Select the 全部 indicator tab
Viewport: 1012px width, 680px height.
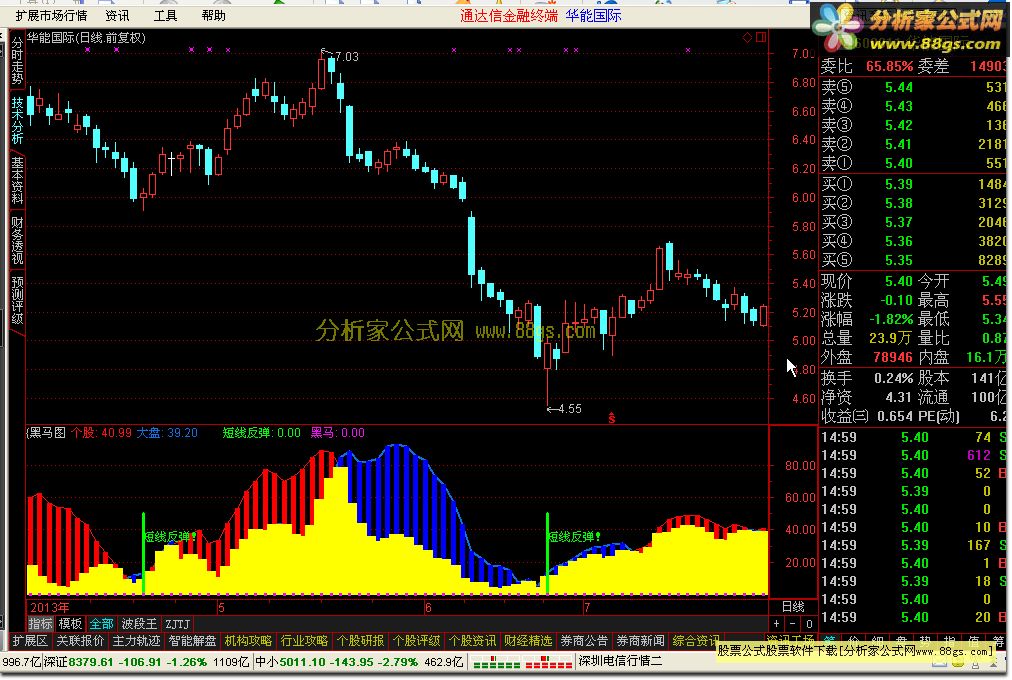[x=101, y=624]
